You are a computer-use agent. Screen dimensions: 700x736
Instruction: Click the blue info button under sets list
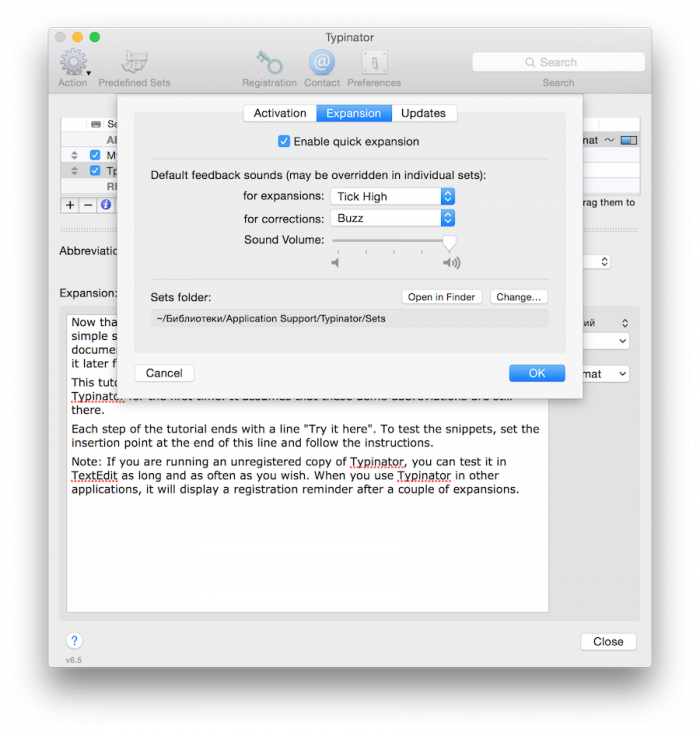(106, 205)
